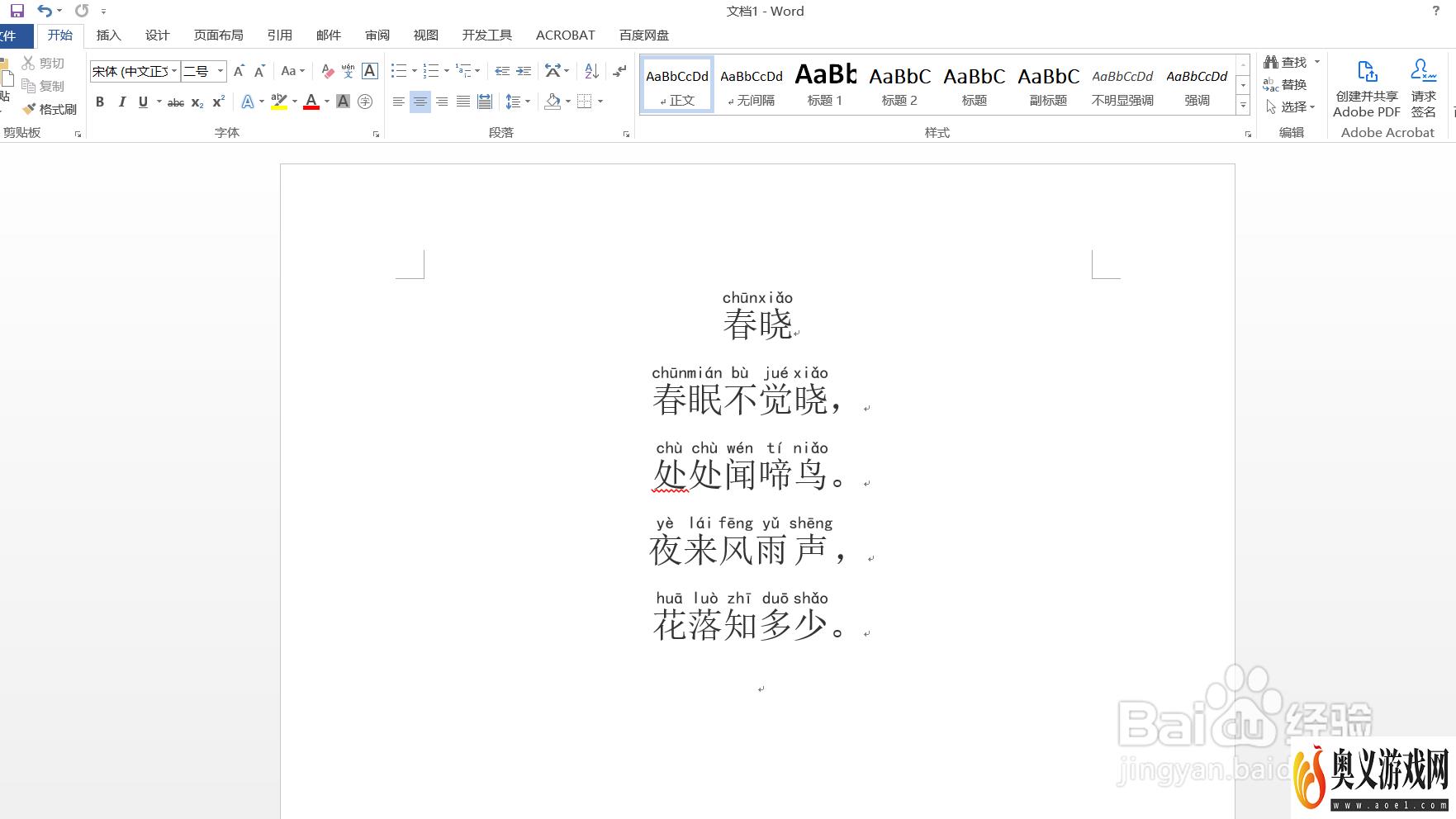
Task: Apply character border icon
Action: tap(370, 71)
